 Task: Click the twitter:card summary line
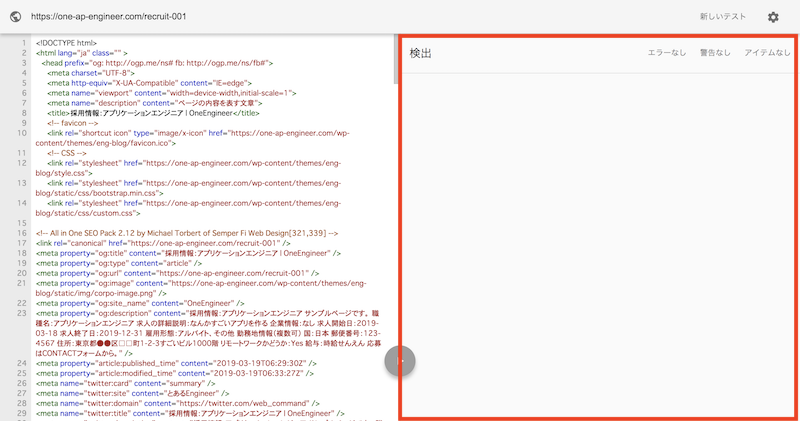pyautogui.click(x=126, y=383)
